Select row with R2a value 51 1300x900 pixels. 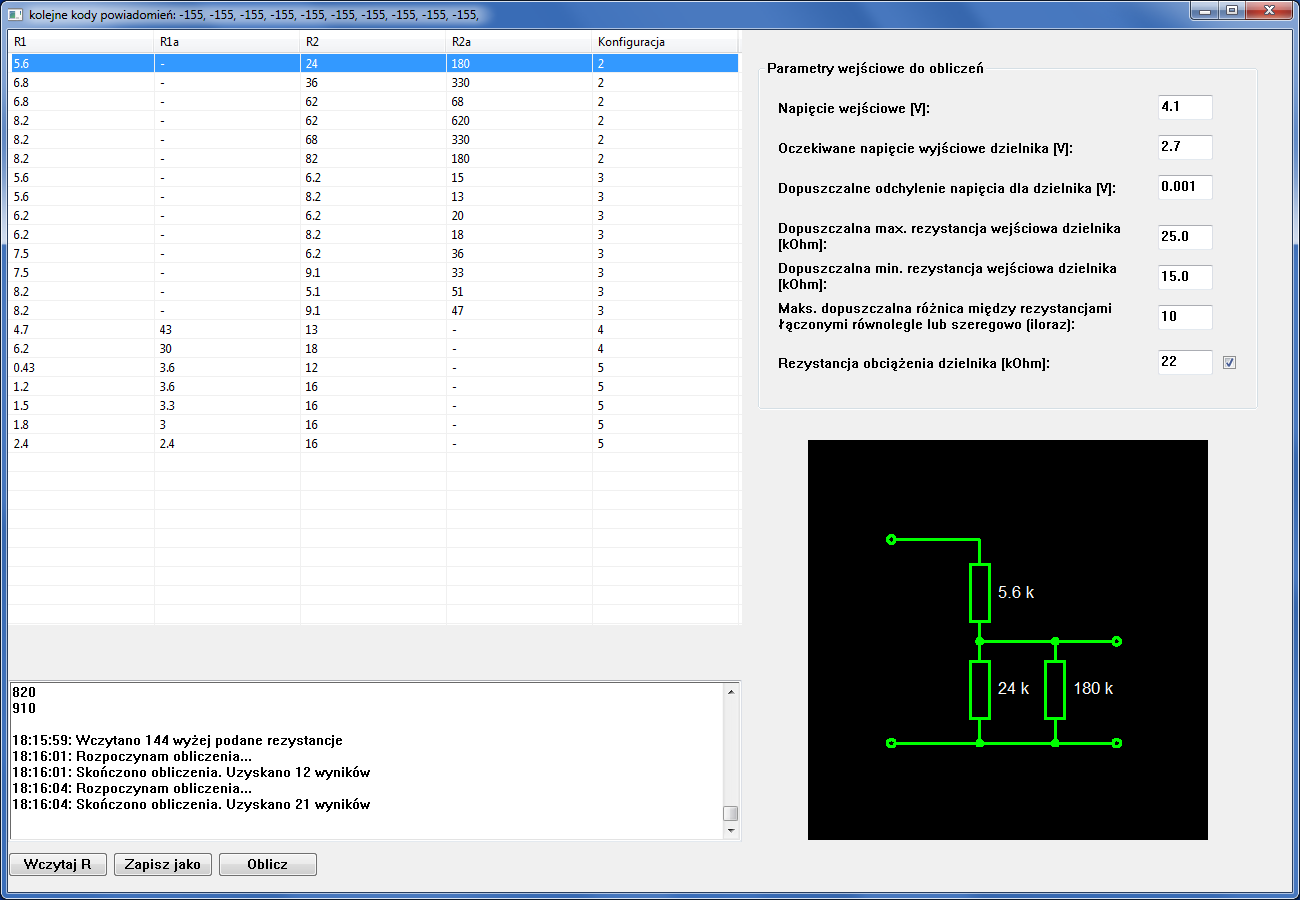coord(373,291)
